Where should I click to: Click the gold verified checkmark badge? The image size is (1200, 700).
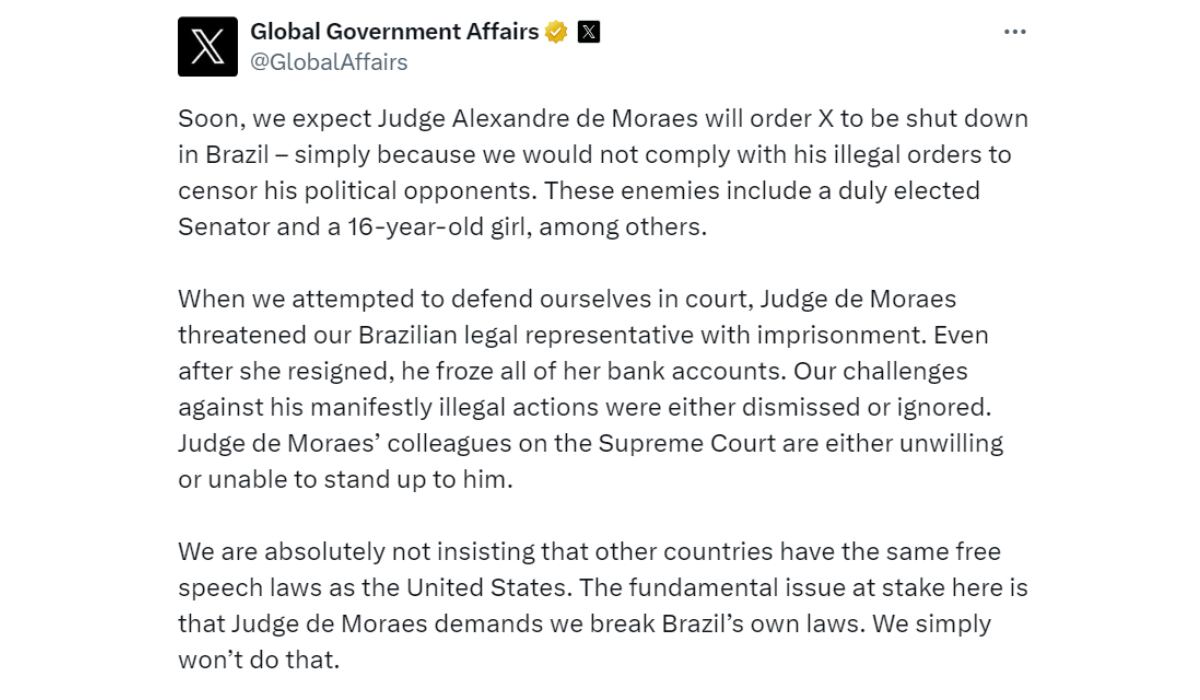(557, 32)
